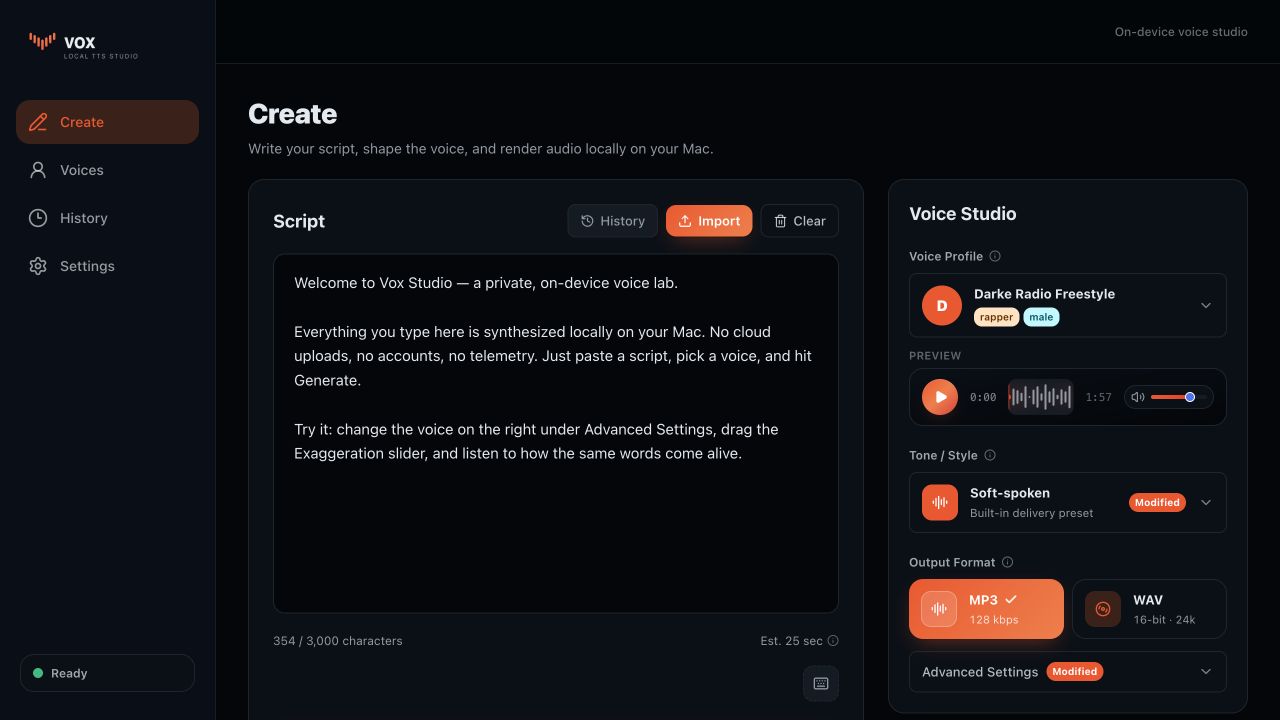Viewport: 1280px width, 720px height.
Task: Open the Darke Radio Freestyle voice dropdown
Action: point(1068,305)
